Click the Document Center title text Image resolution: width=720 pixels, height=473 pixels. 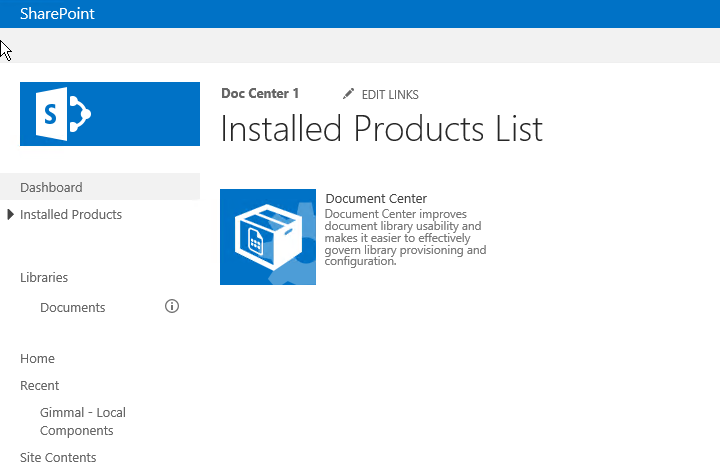[376, 198]
